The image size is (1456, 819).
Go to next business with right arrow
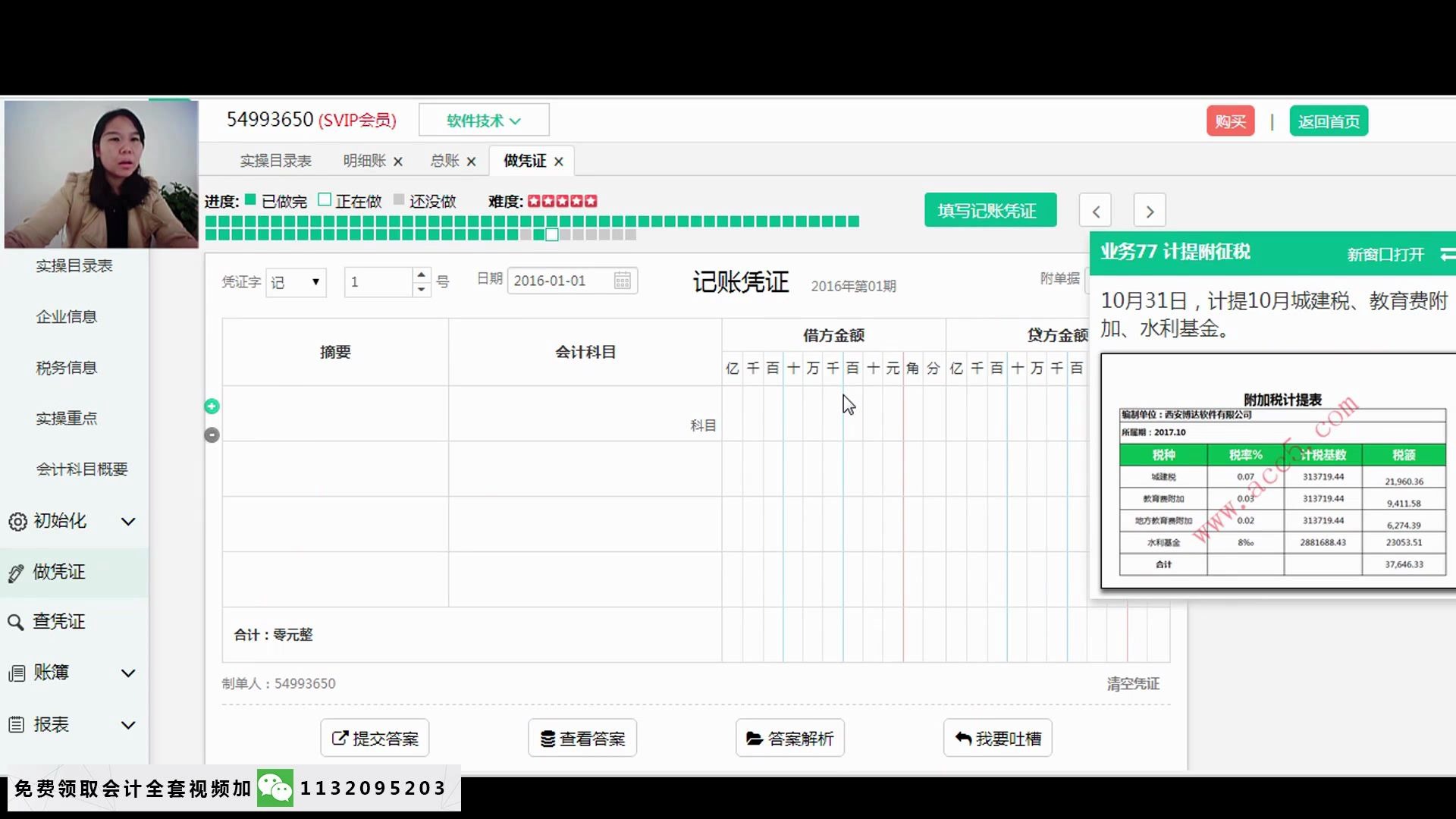(x=1150, y=211)
